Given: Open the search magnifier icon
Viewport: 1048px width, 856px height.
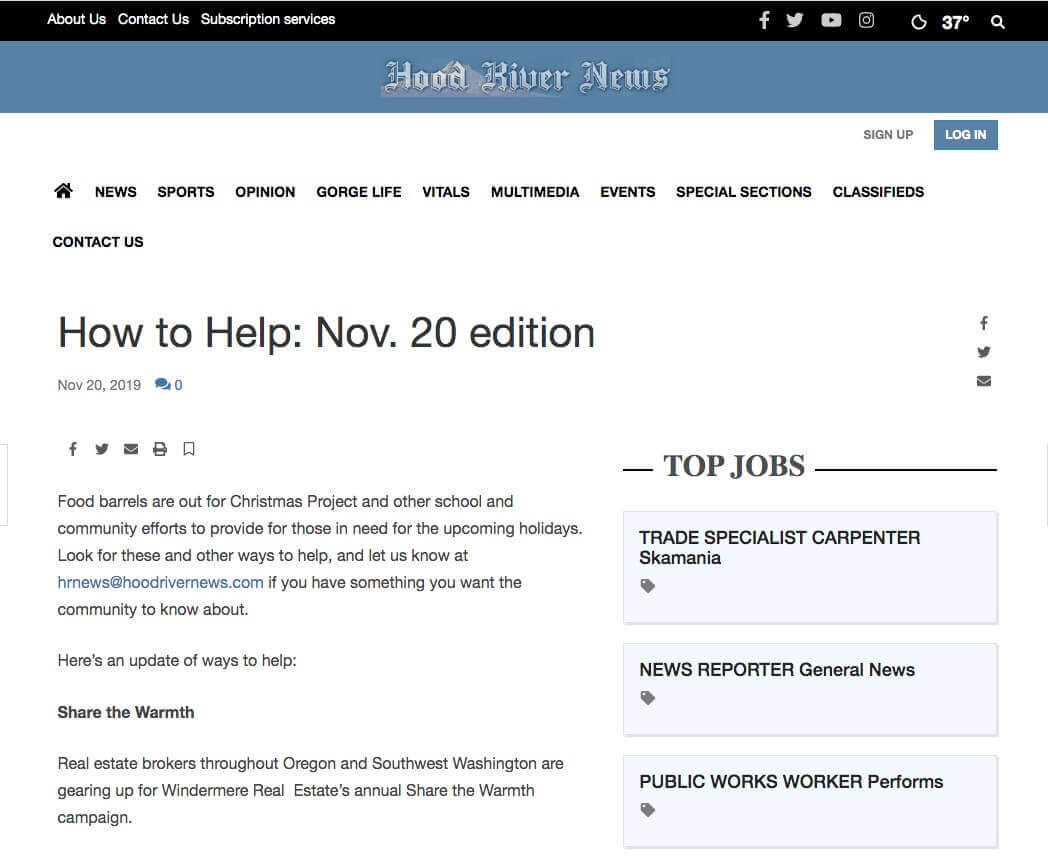Looking at the screenshot, I should (997, 22).
